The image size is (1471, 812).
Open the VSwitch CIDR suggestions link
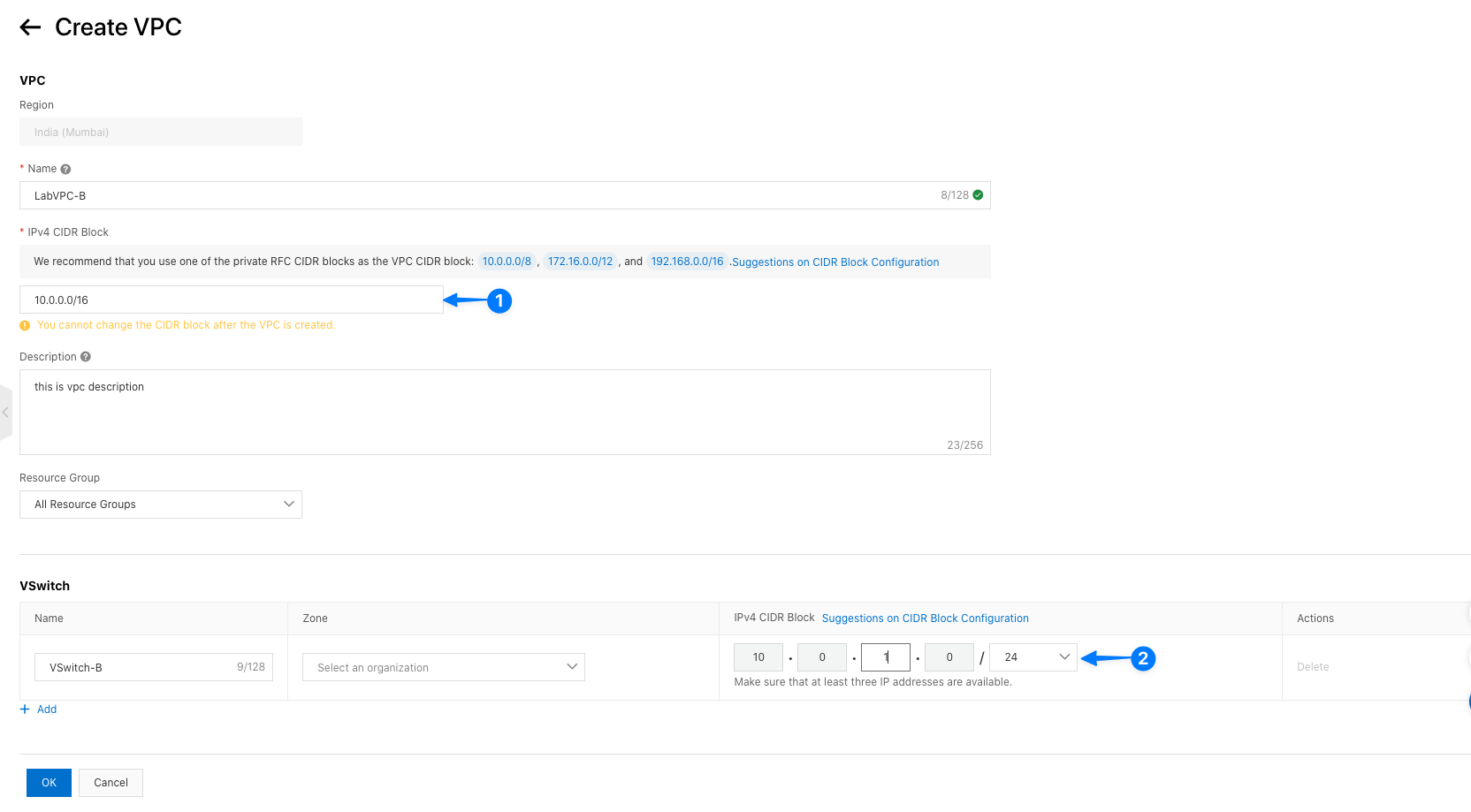click(925, 618)
